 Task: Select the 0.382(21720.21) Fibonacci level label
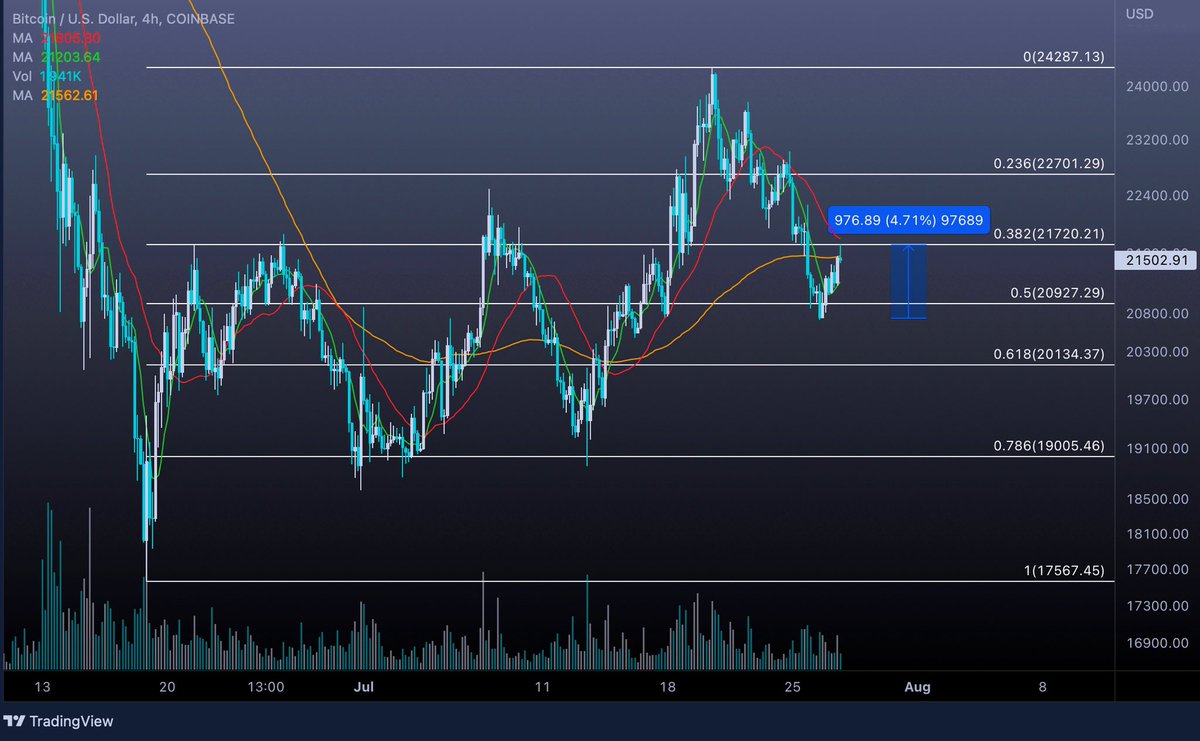pyautogui.click(x=1049, y=234)
